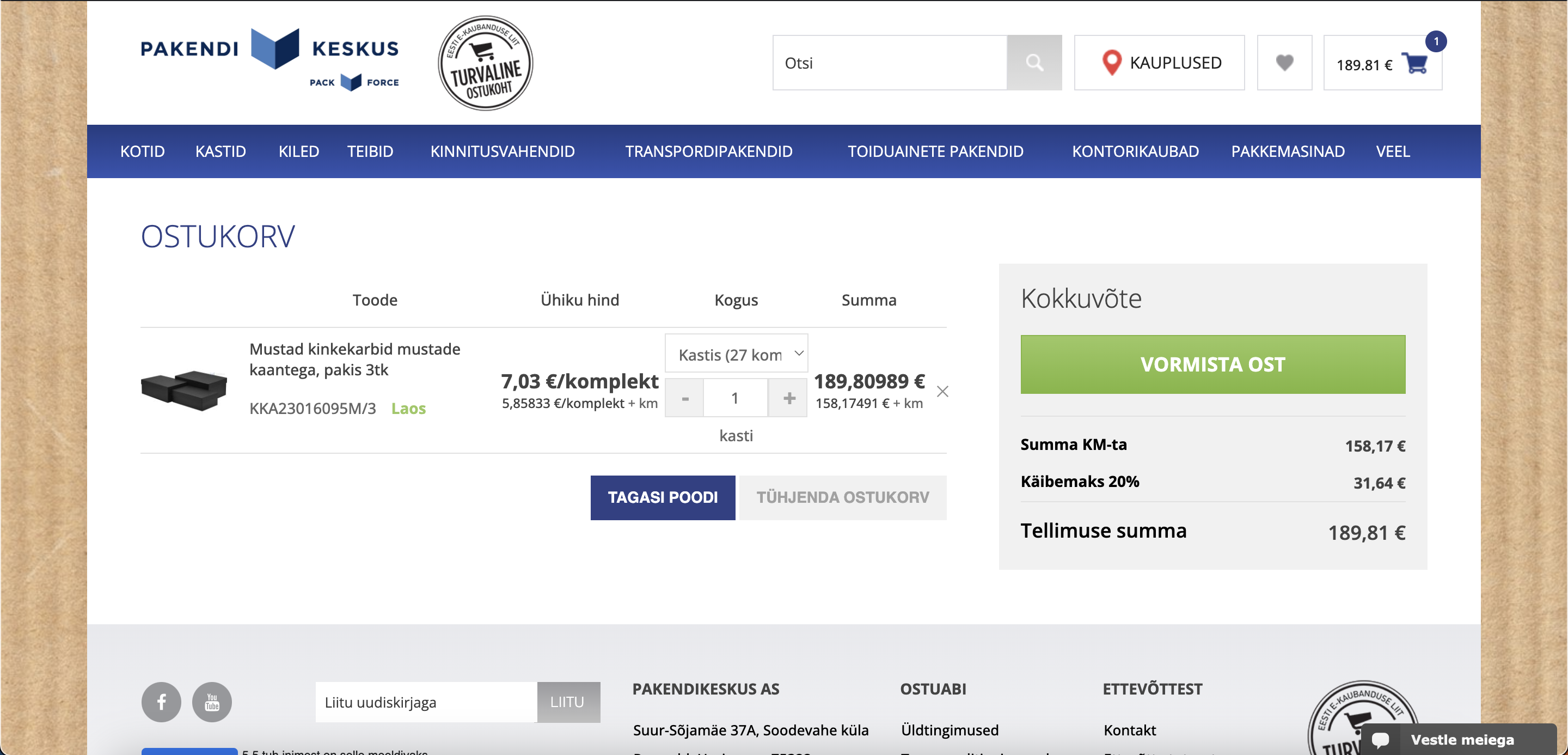1568x755 pixels.
Task: Open the Facebook icon in the footer
Action: (x=161, y=702)
